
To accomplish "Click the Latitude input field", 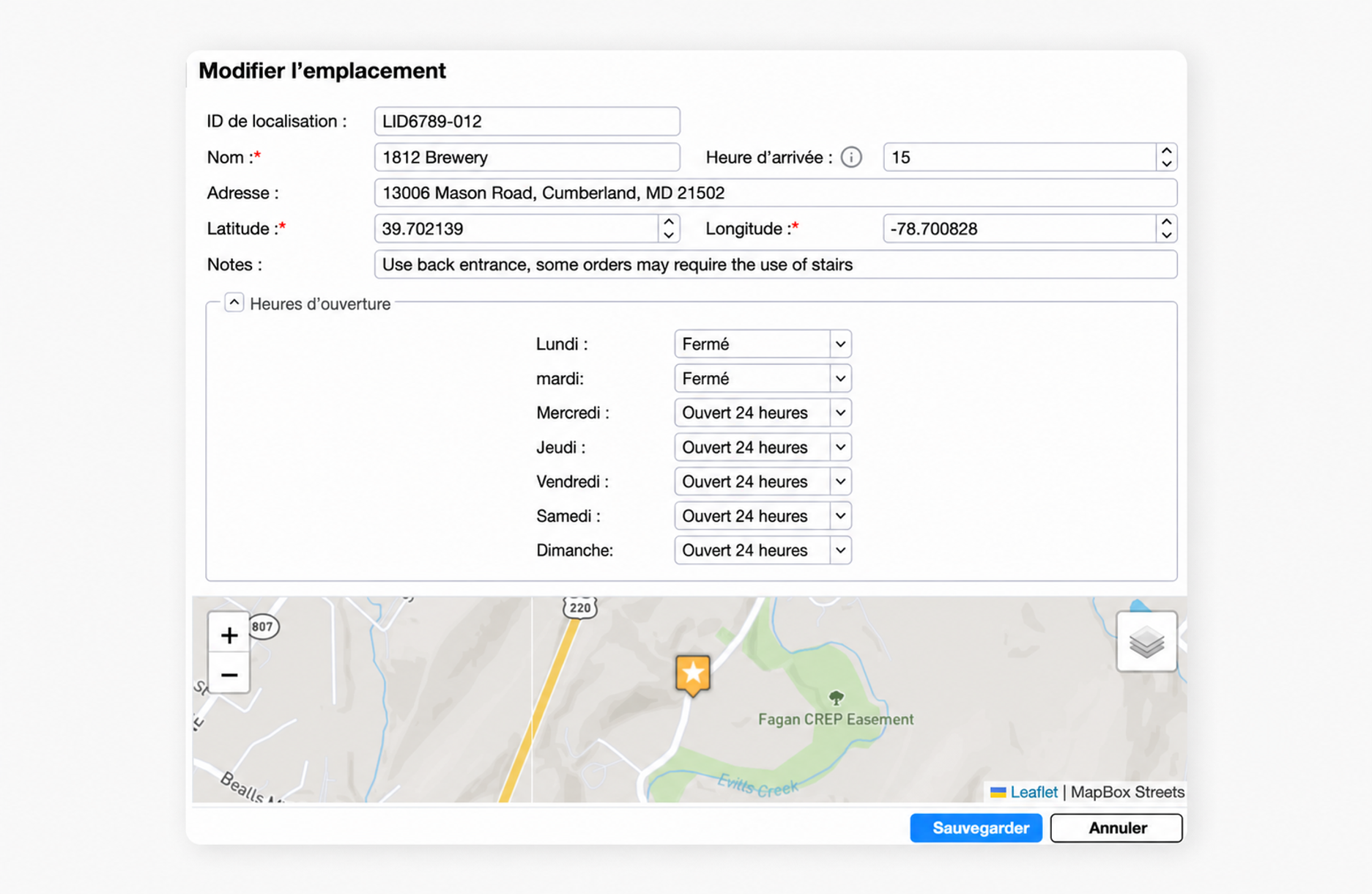I will click(516, 229).
